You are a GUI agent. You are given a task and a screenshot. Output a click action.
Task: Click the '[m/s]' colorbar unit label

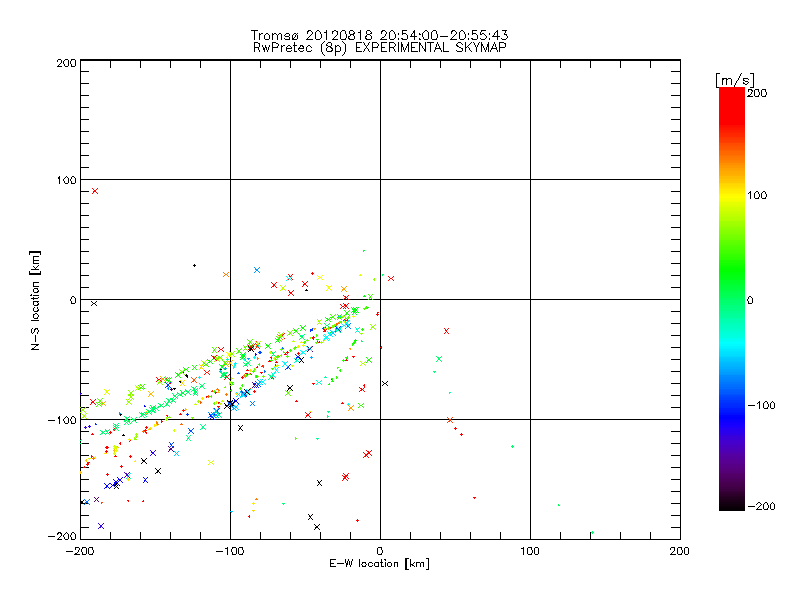(x=735, y=80)
